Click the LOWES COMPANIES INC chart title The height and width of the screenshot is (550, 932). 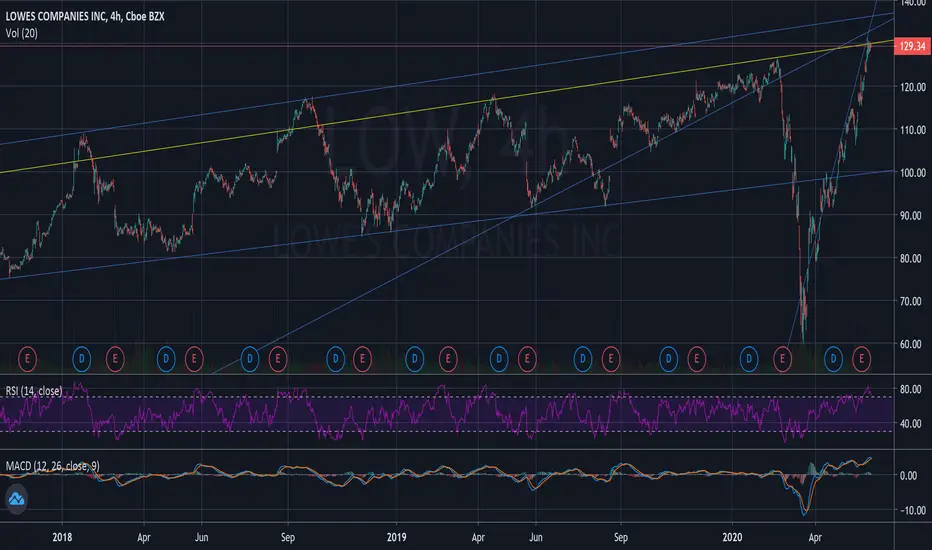[x=85, y=17]
